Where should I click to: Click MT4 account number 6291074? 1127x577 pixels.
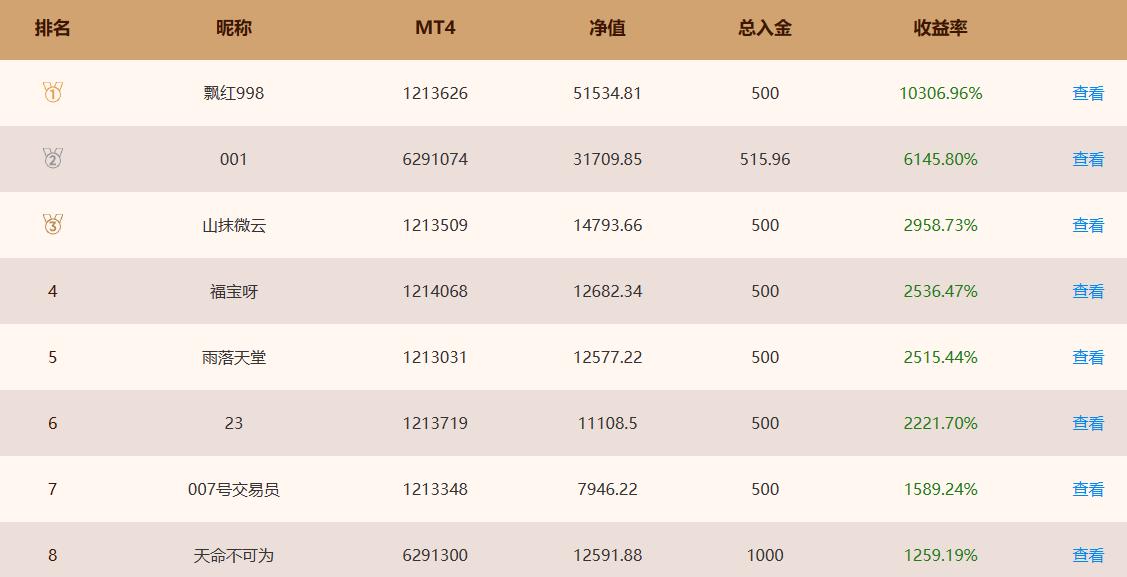click(435, 160)
